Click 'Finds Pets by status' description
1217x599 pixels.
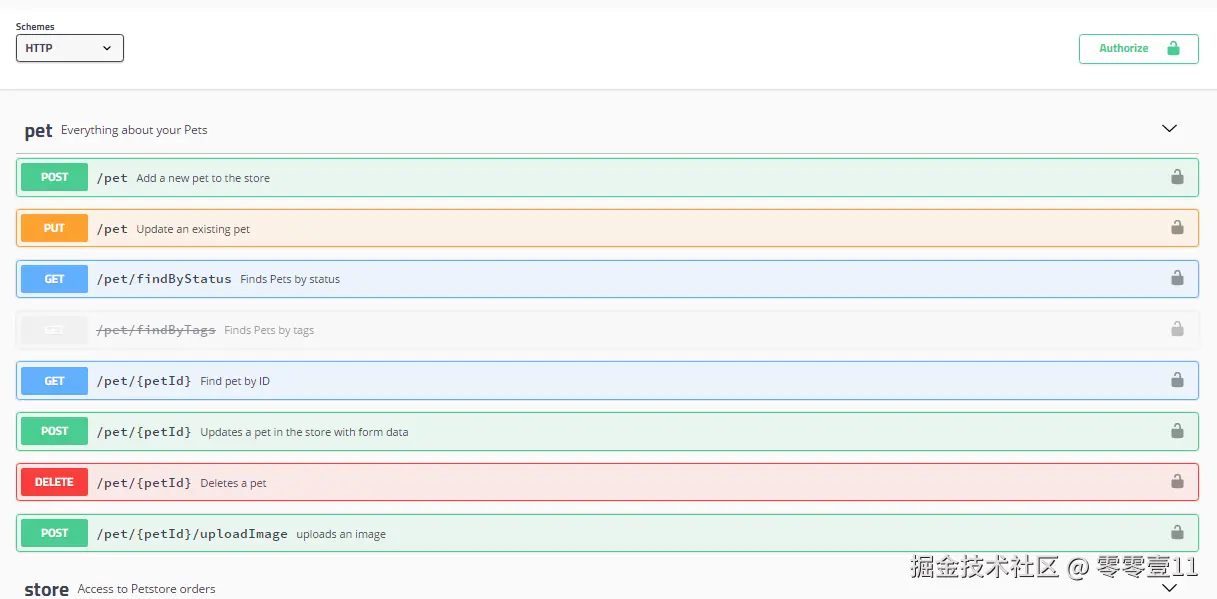(x=290, y=279)
